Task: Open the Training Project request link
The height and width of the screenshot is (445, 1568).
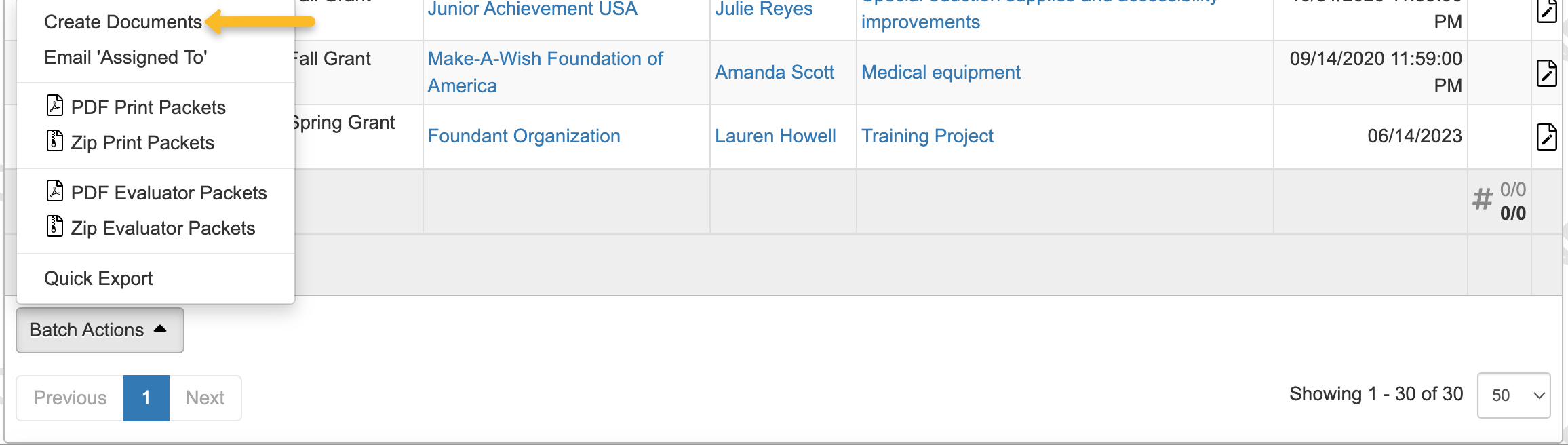Action: click(927, 136)
